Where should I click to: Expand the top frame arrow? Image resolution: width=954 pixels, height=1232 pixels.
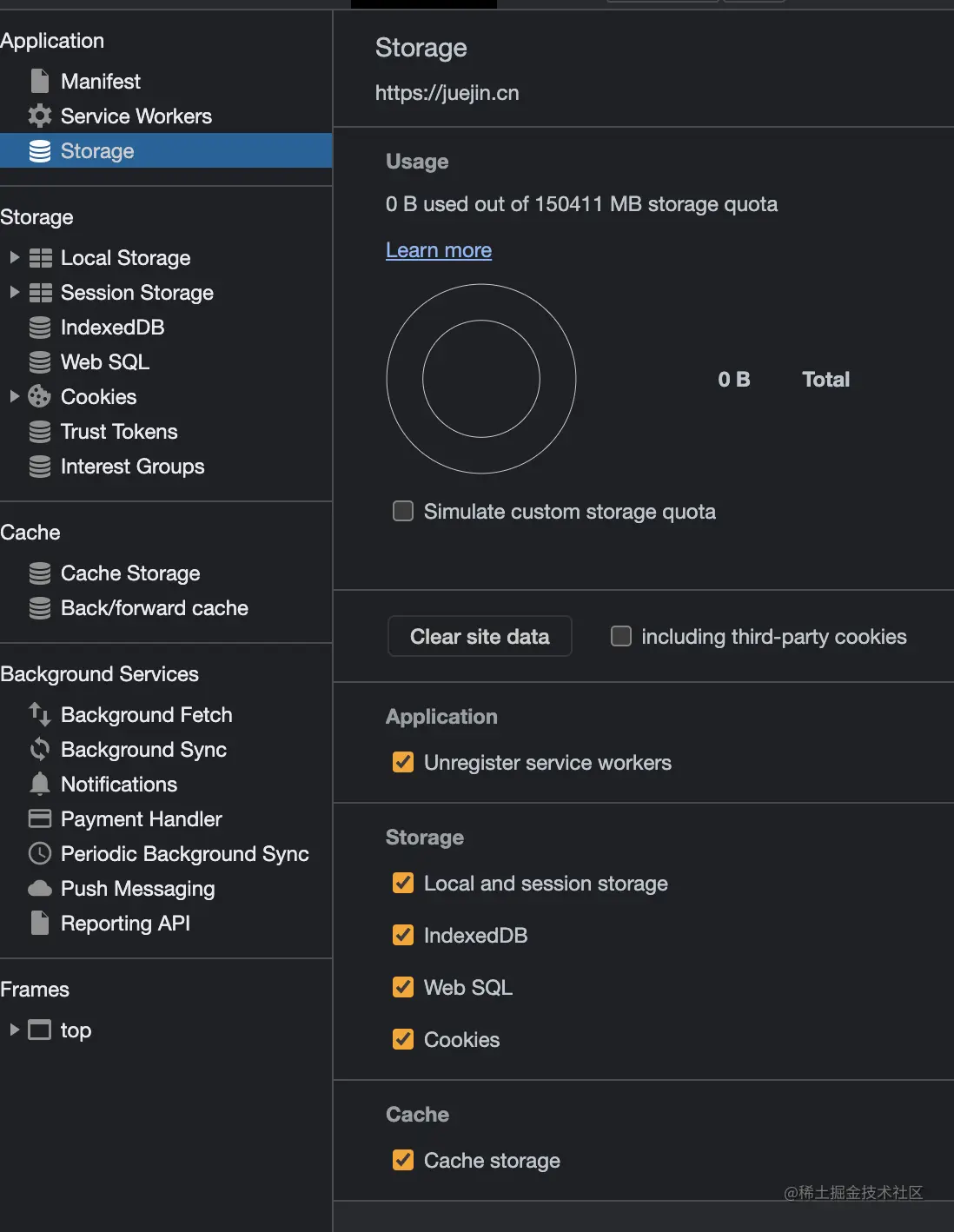point(14,1030)
